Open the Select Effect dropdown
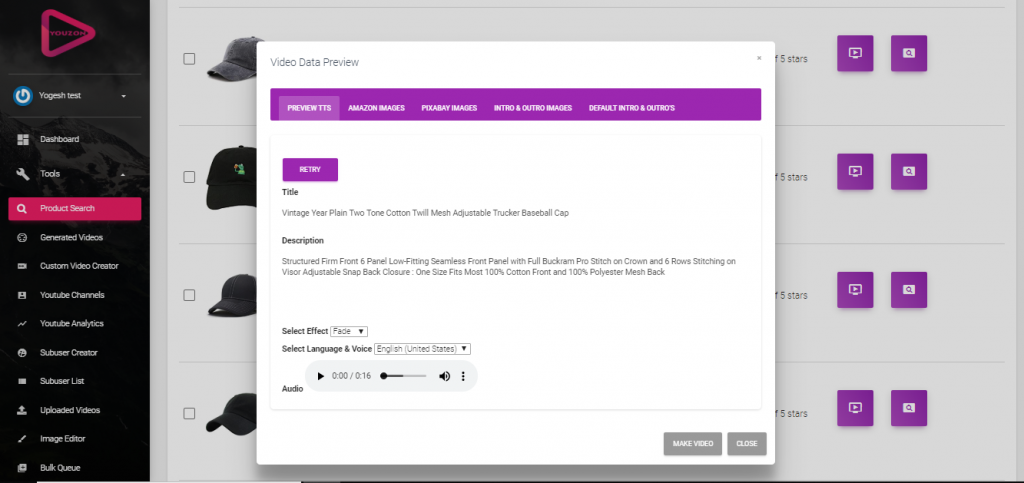Viewport: 1024px width, 483px height. 349,331
